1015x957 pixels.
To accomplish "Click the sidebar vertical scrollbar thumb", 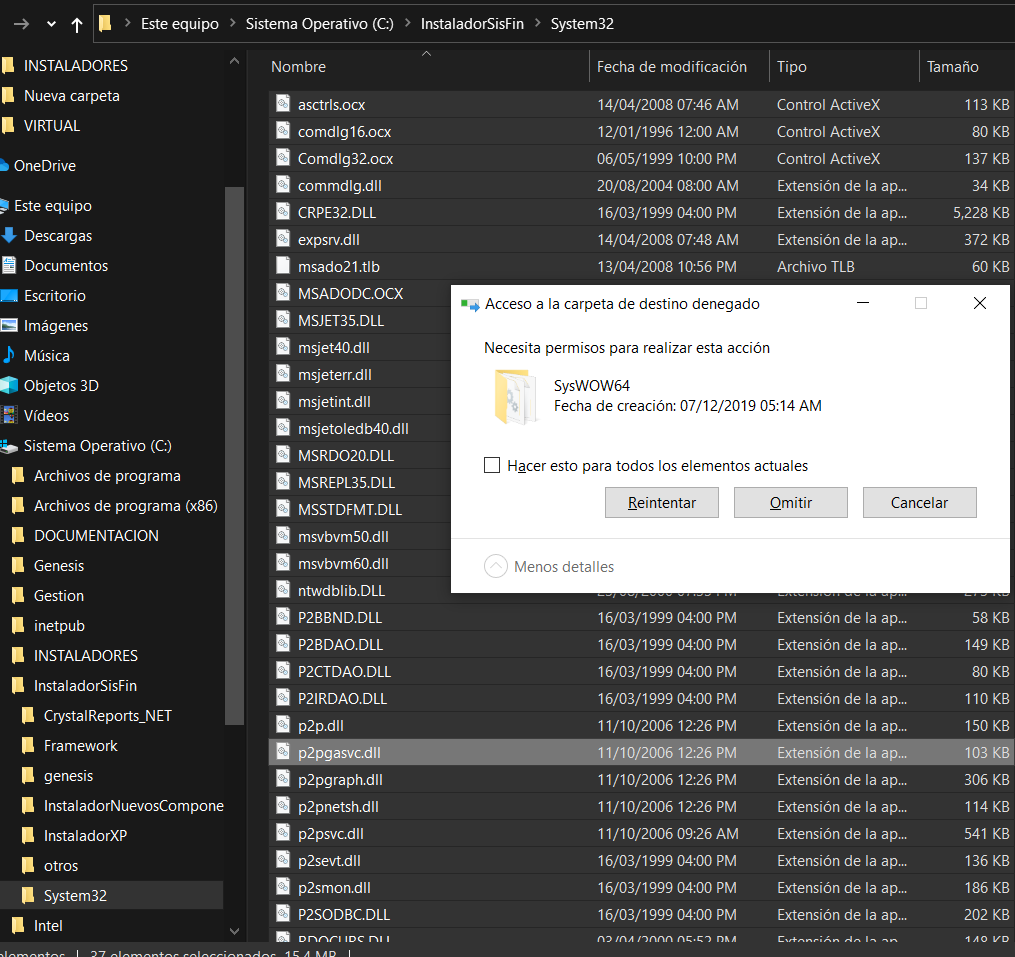I will [x=234, y=456].
